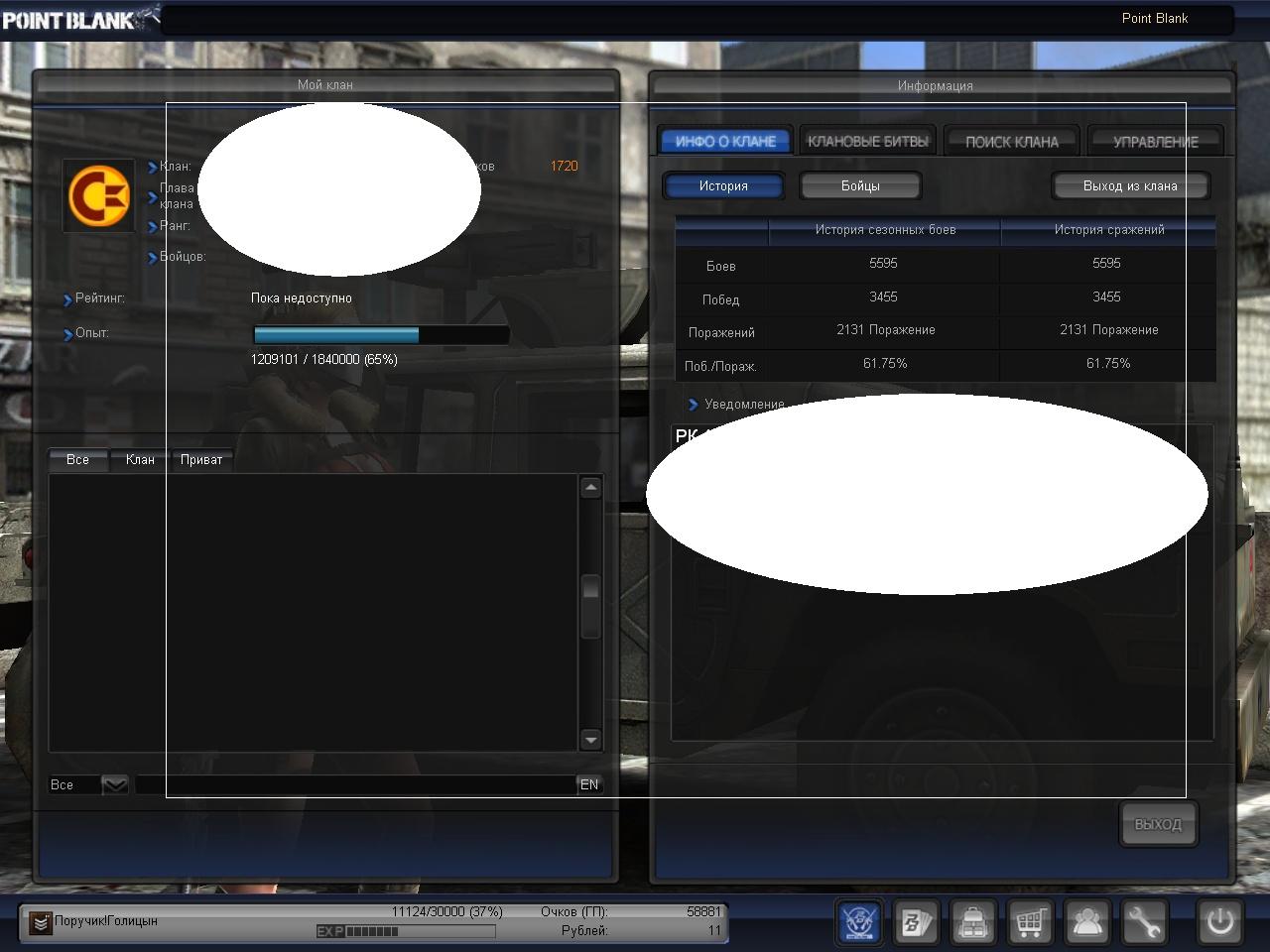Image resolution: width=1270 pixels, height=952 pixels.
Task: Open settings with the wrench icon
Action: tap(1144, 922)
